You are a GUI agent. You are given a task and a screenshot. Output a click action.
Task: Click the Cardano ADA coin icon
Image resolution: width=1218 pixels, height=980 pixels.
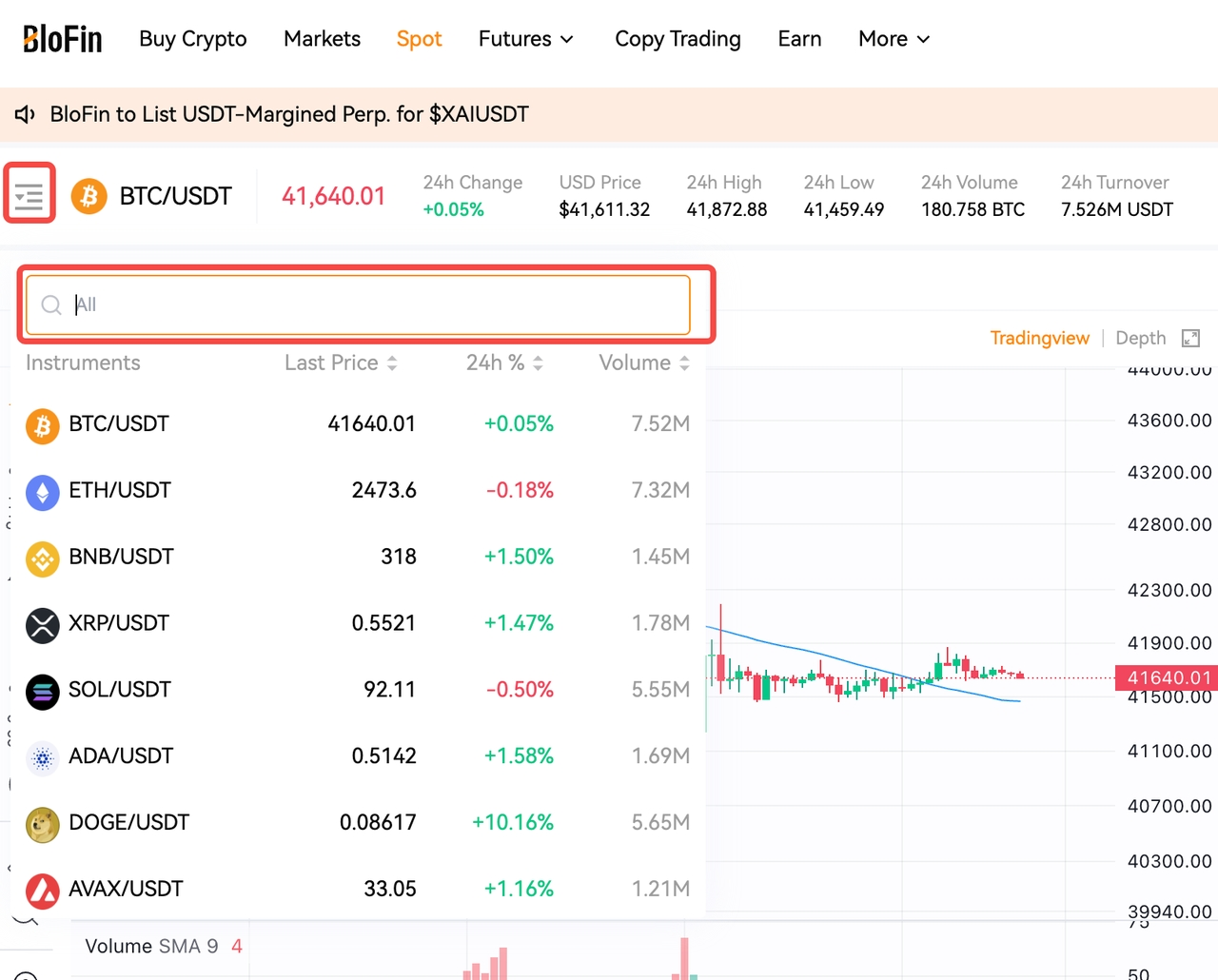[43, 759]
